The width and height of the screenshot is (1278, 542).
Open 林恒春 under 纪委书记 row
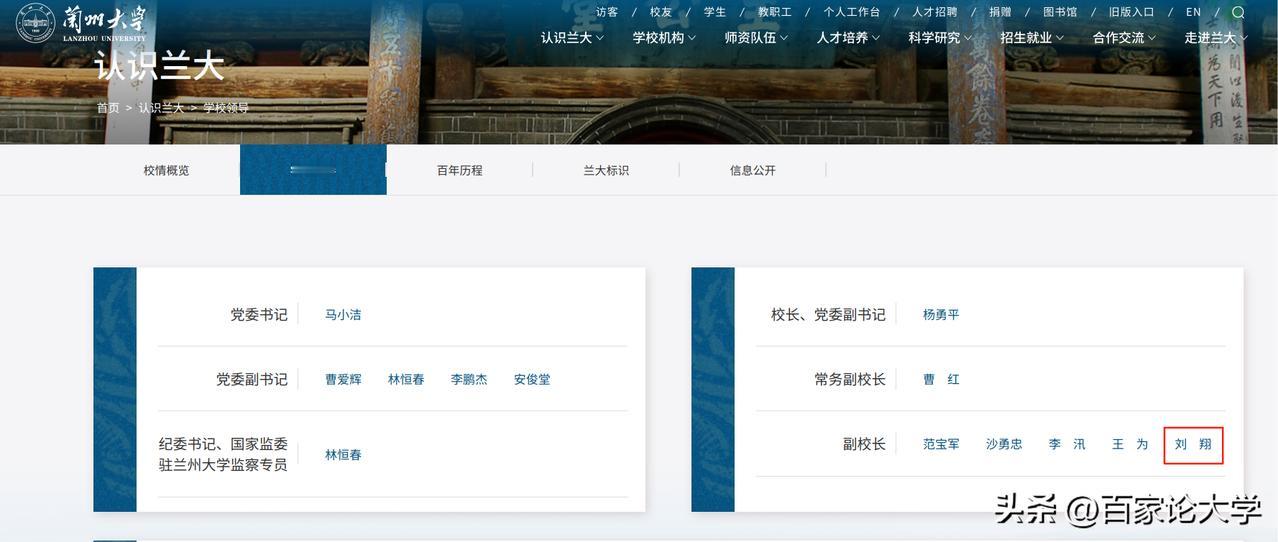pos(343,455)
